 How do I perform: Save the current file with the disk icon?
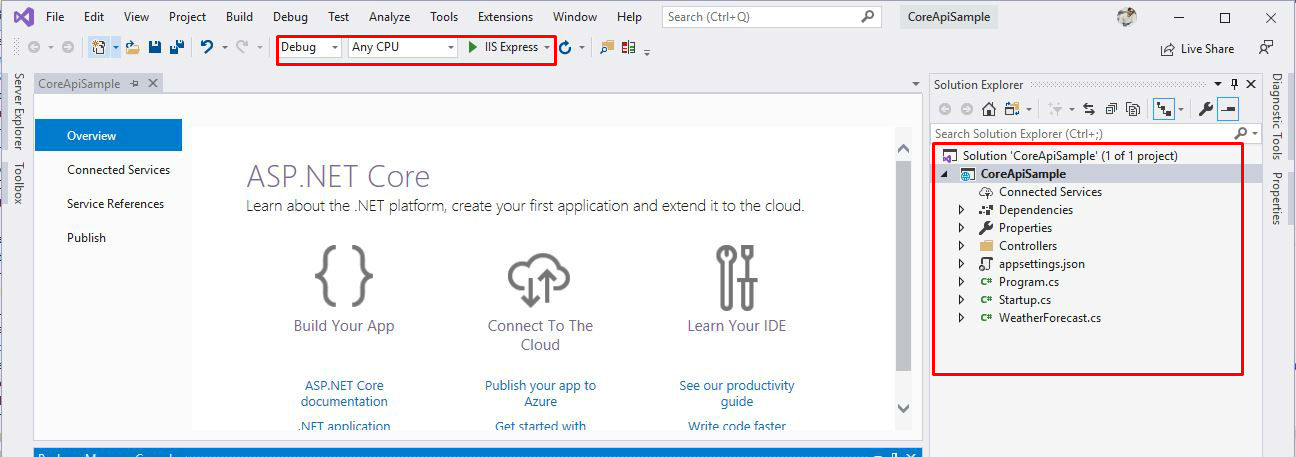click(155, 47)
